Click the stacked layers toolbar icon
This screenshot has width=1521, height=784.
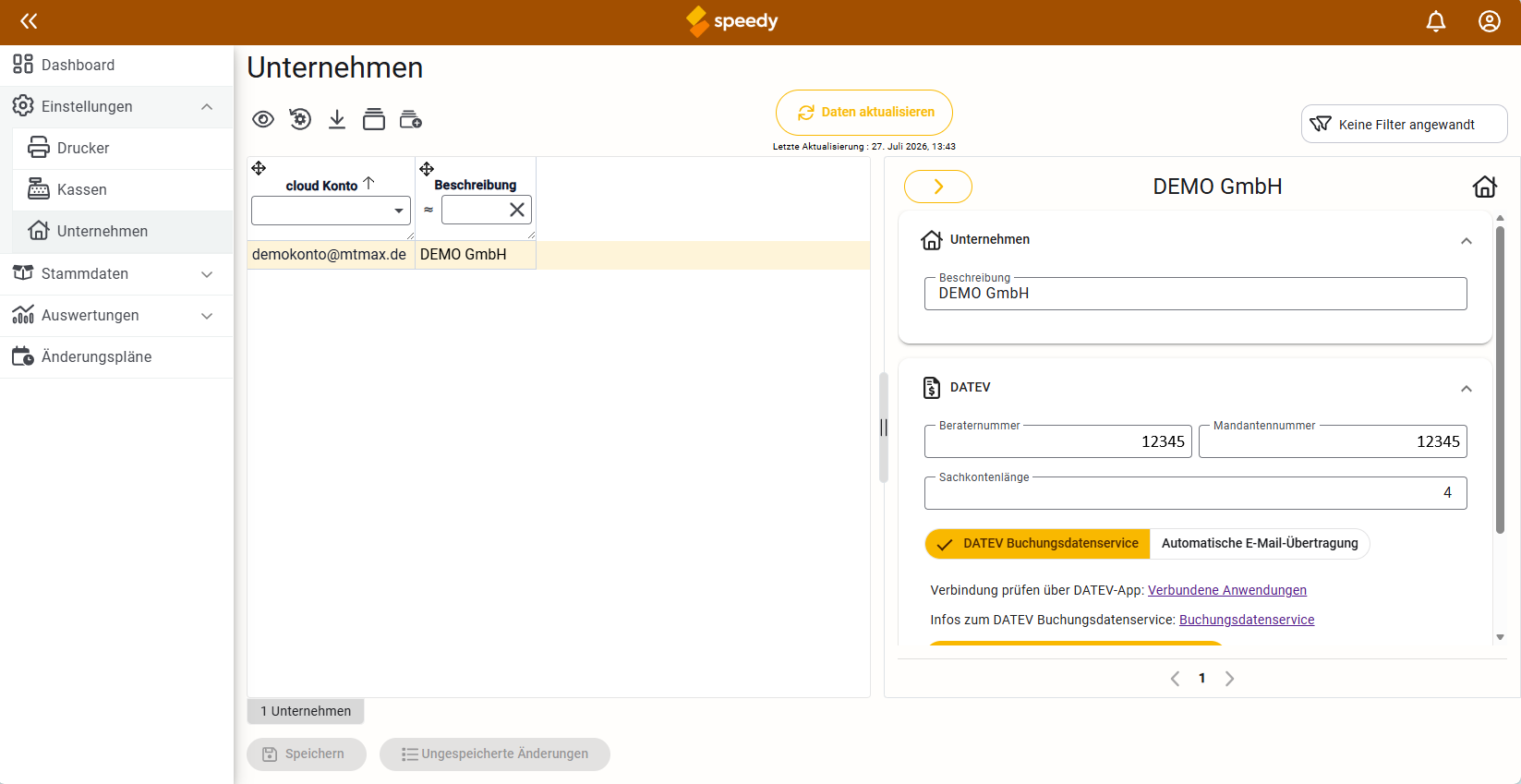pyautogui.click(x=374, y=119)
